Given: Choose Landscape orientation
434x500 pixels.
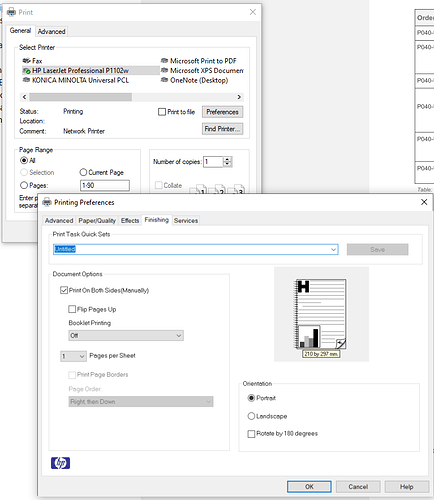Looking at the screenshot, I should [251, 416].
